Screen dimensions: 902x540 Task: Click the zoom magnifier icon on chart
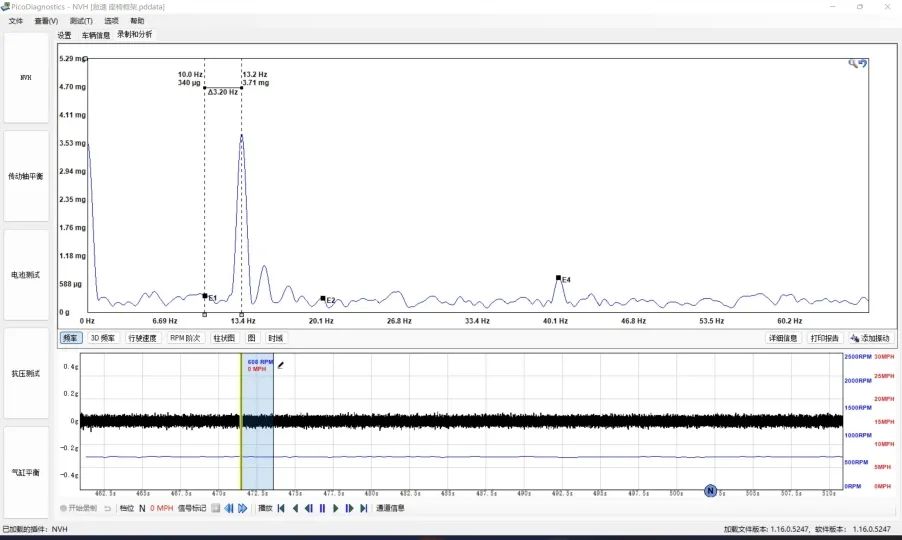[853, 63]
